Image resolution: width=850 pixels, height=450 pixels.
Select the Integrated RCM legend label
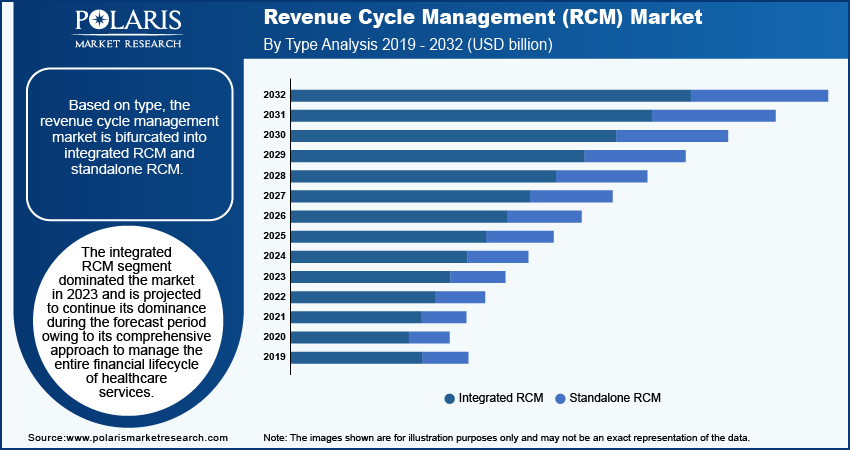tap(501, 398)
